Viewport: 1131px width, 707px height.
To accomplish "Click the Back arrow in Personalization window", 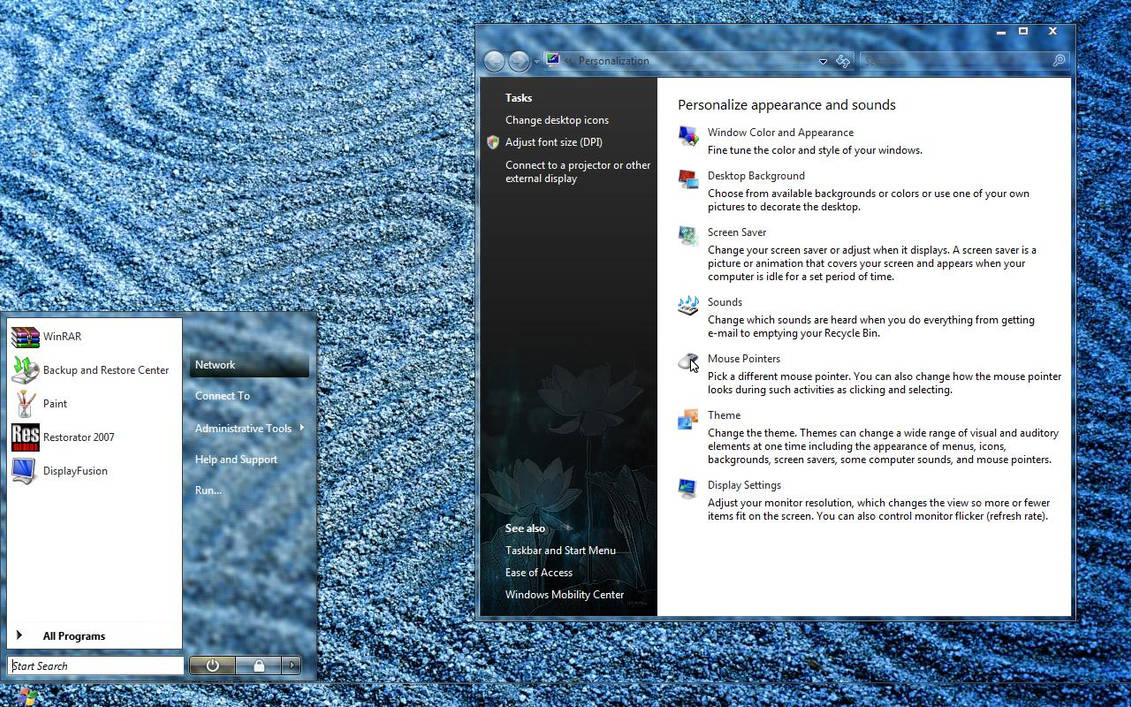I will pyautogui.click(x=494, y=61).
